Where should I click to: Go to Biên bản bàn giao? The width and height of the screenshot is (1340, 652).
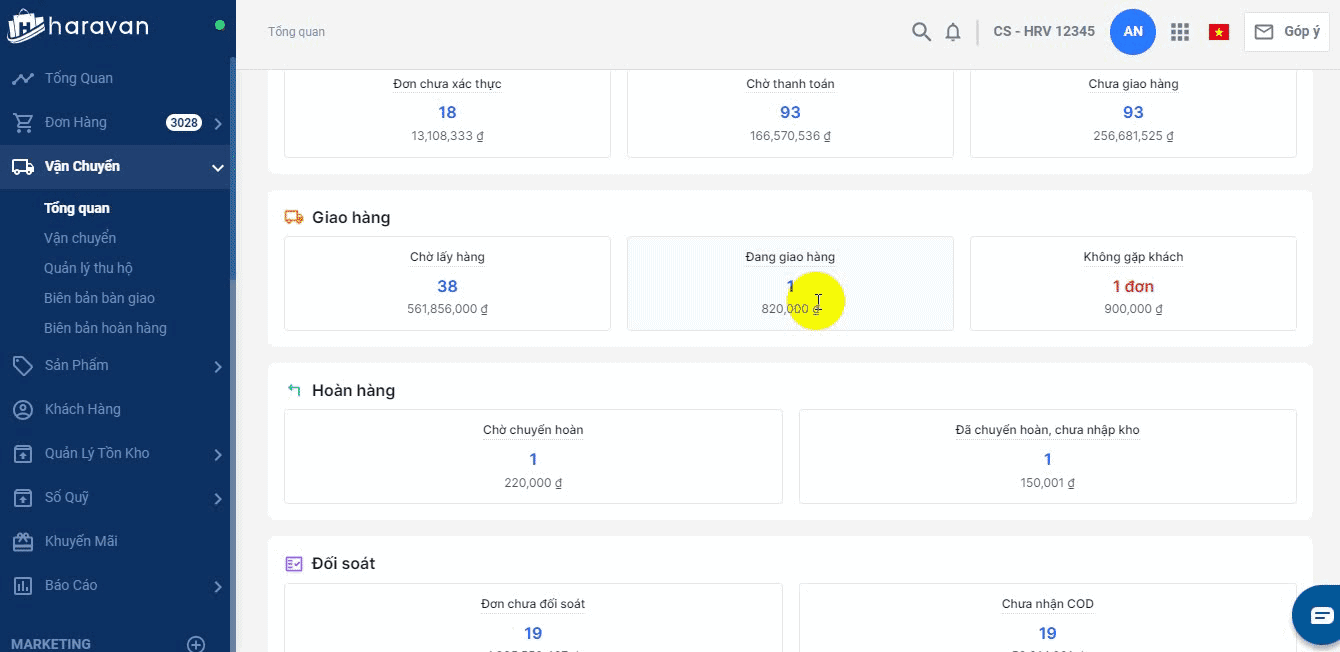(99, 298)
